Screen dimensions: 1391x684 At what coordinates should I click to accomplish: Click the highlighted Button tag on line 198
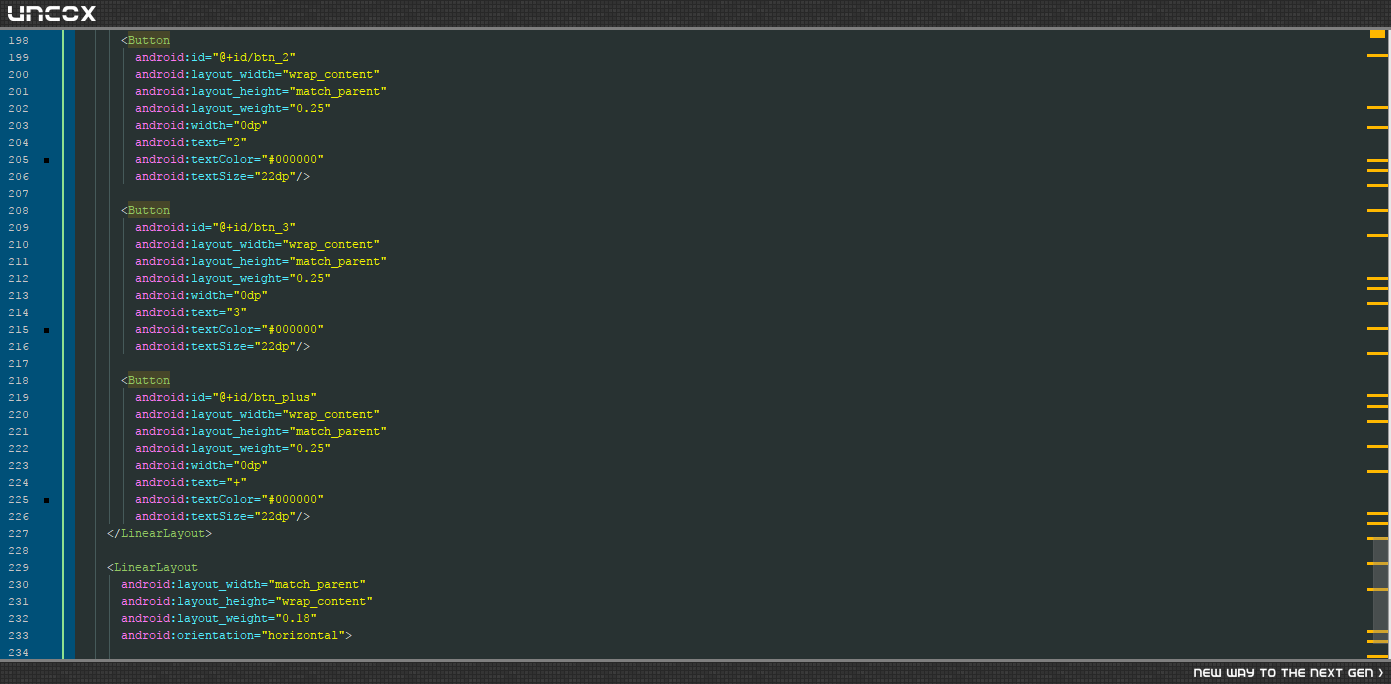149,41
